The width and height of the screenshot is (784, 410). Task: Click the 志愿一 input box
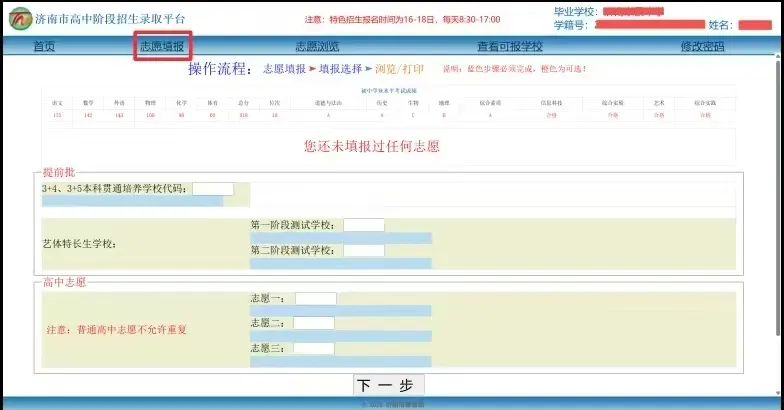[x=316, y=298]
